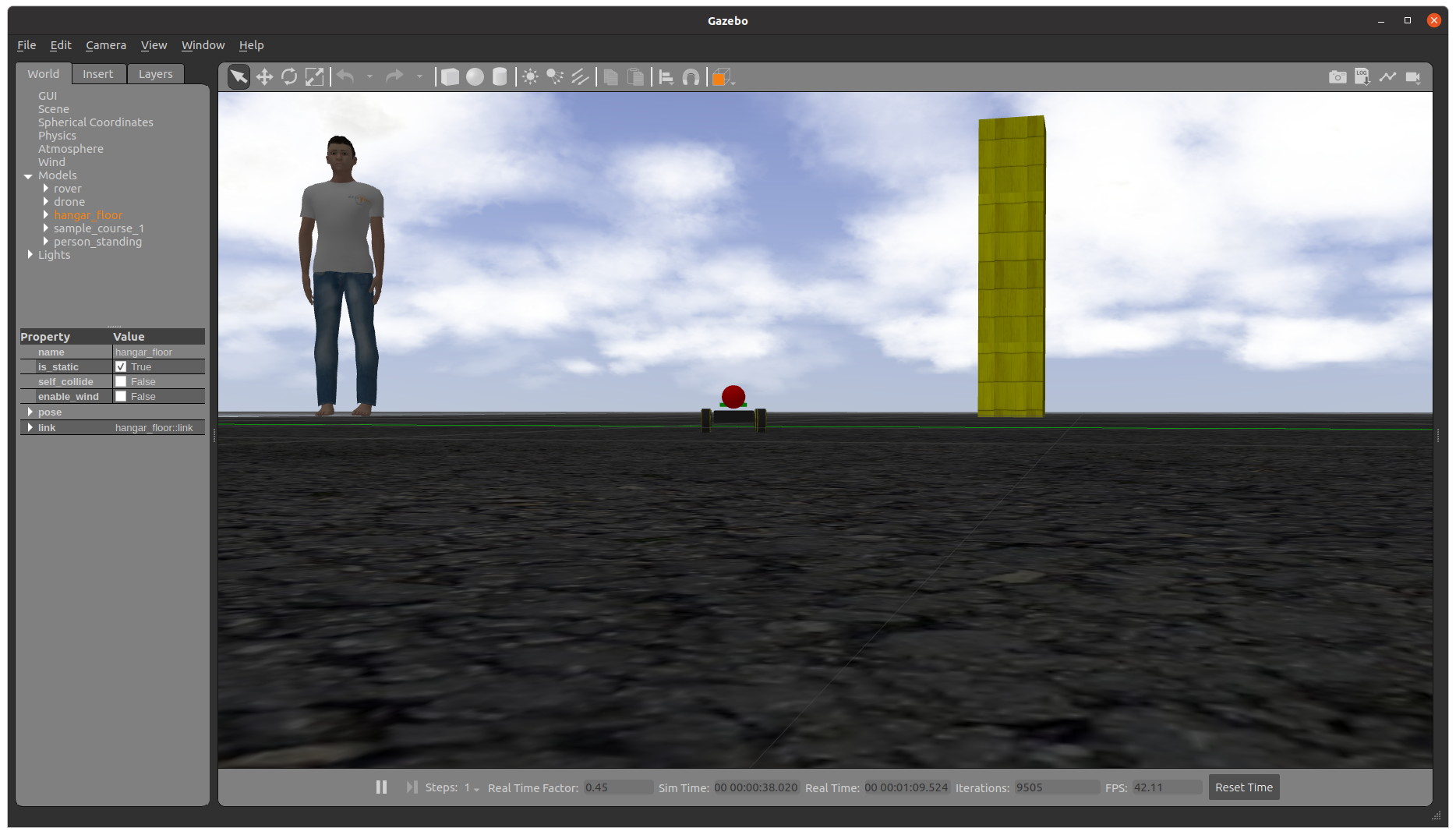Uncheck the is_static checkbox

(x=121, y=366)
